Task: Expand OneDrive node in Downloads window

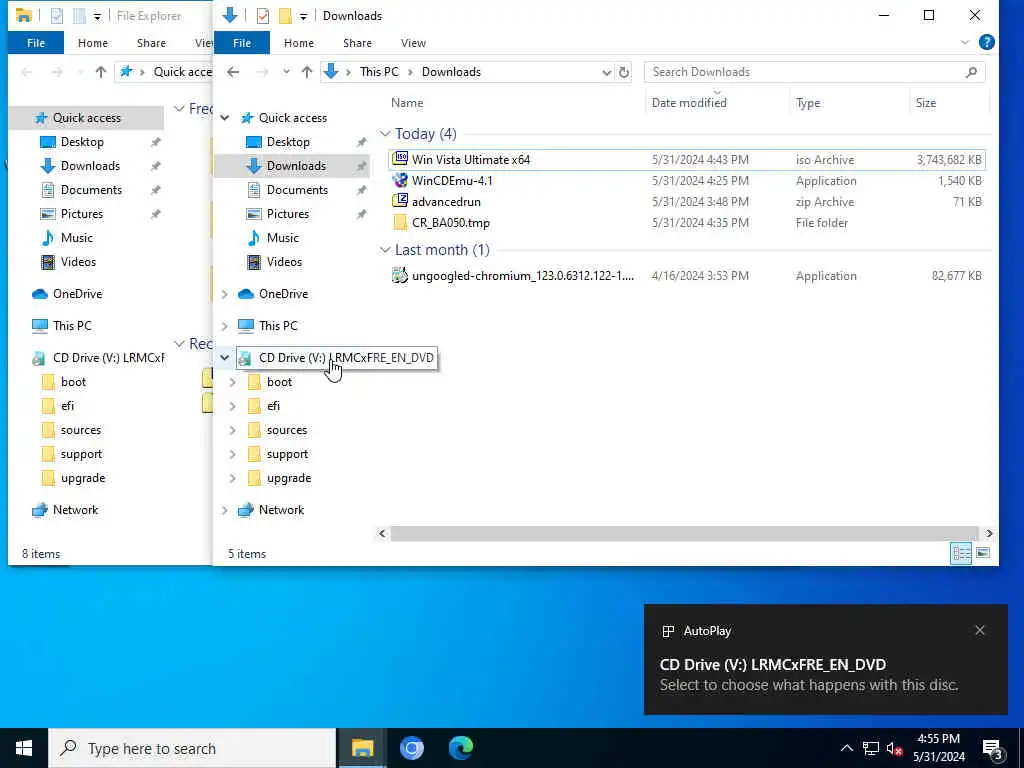Action: (x=225, y=294)
